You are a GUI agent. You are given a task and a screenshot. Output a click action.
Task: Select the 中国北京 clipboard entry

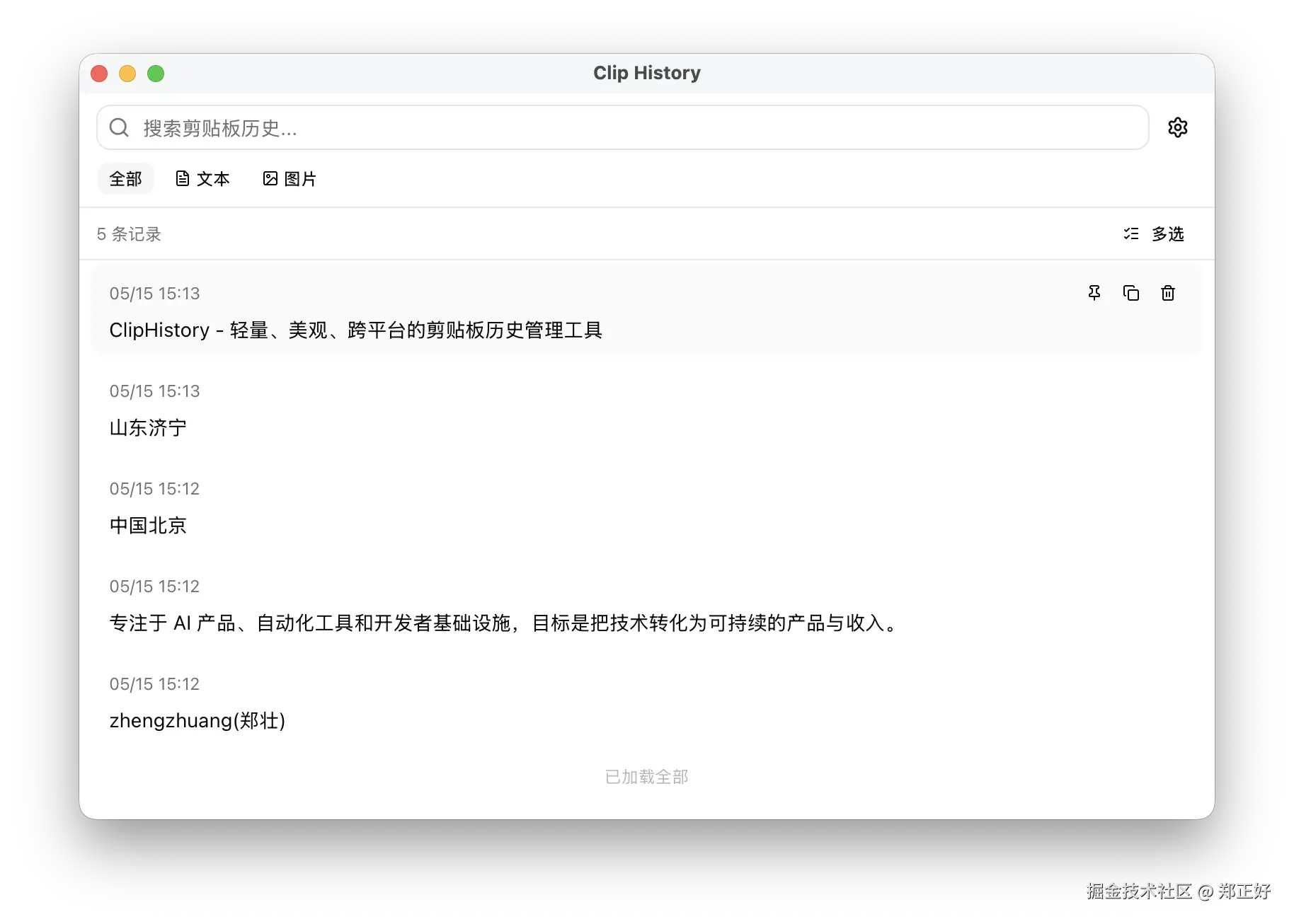647,508
